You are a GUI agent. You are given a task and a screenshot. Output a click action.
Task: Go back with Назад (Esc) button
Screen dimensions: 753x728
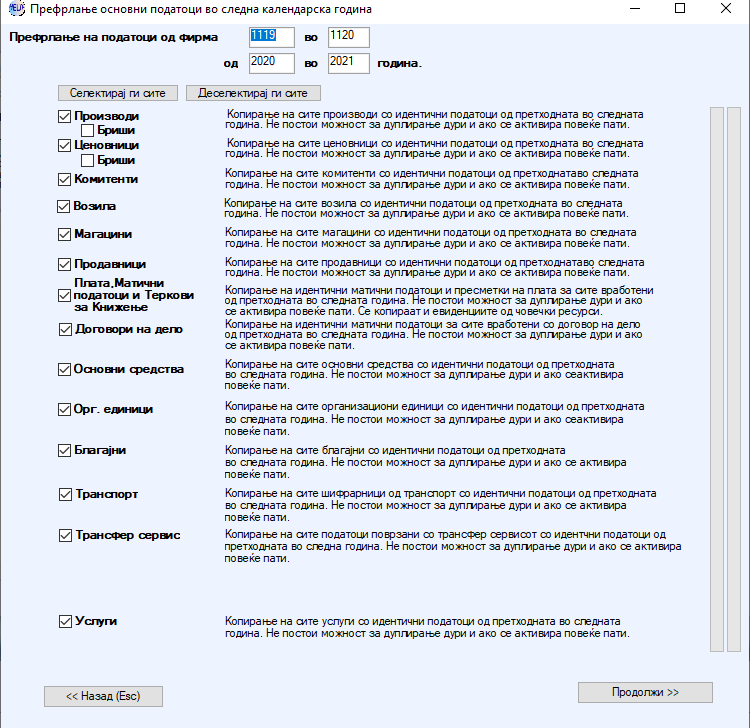click(x=103, y=696)
